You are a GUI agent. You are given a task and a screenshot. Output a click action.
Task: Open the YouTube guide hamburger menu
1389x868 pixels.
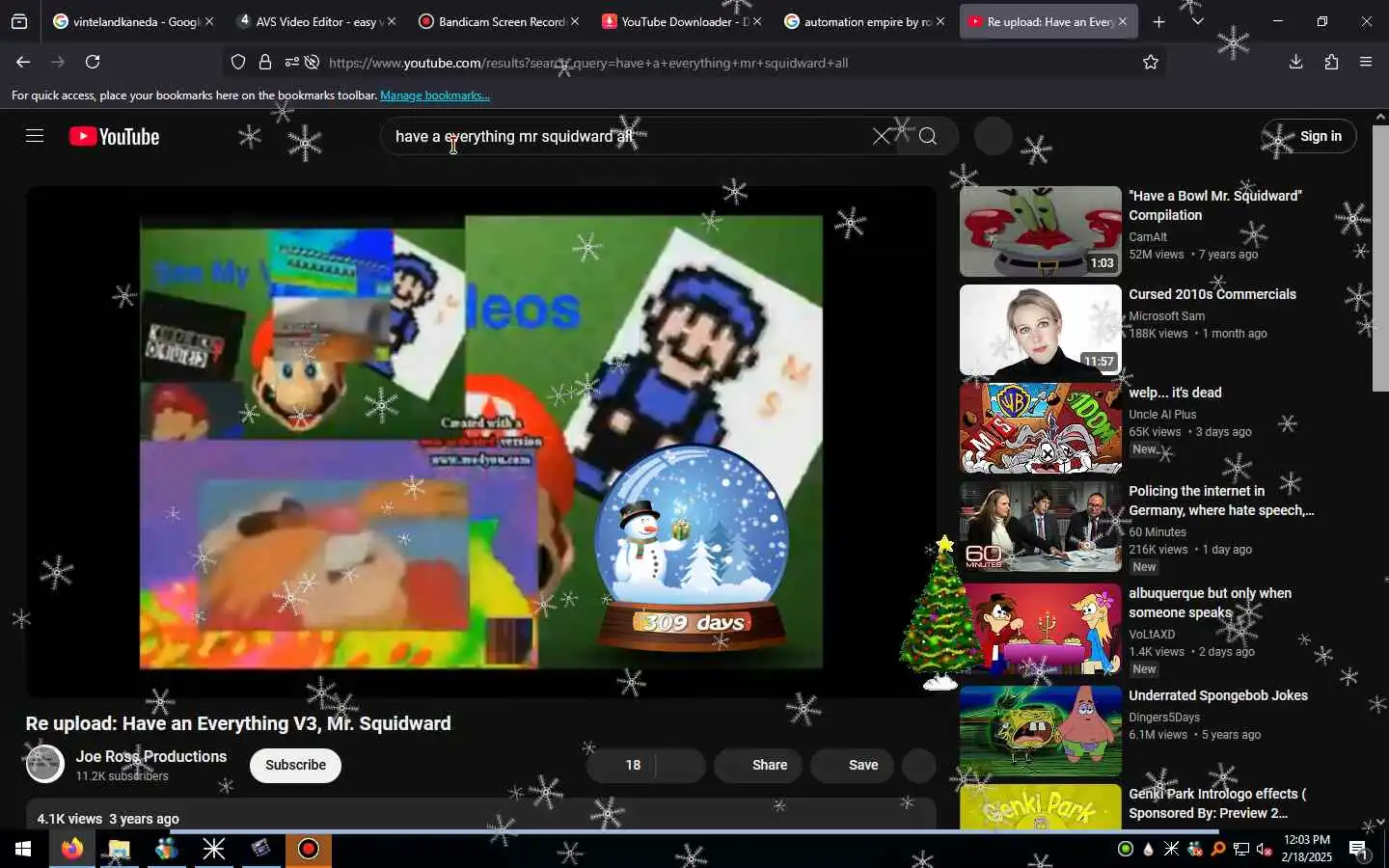point(35,136)
